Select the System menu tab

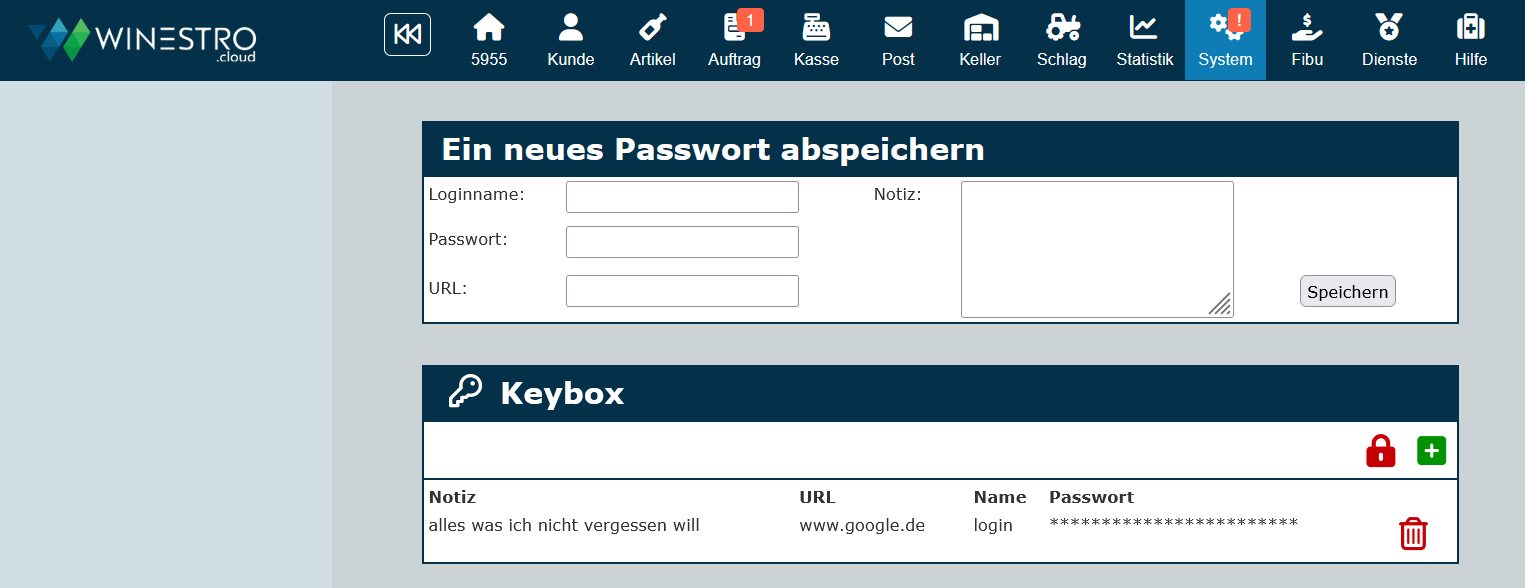click(x=1225, y=40)
